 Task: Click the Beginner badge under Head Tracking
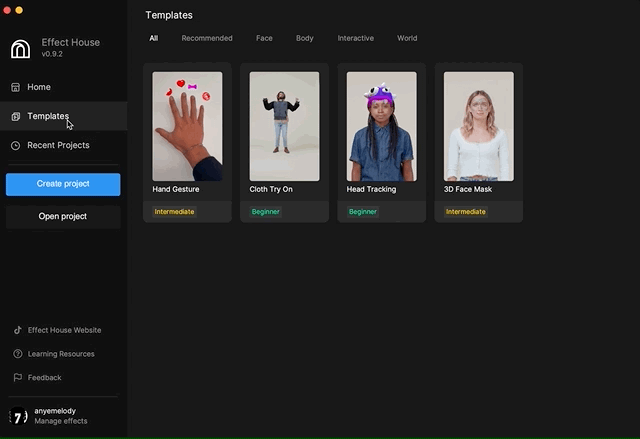362,212
